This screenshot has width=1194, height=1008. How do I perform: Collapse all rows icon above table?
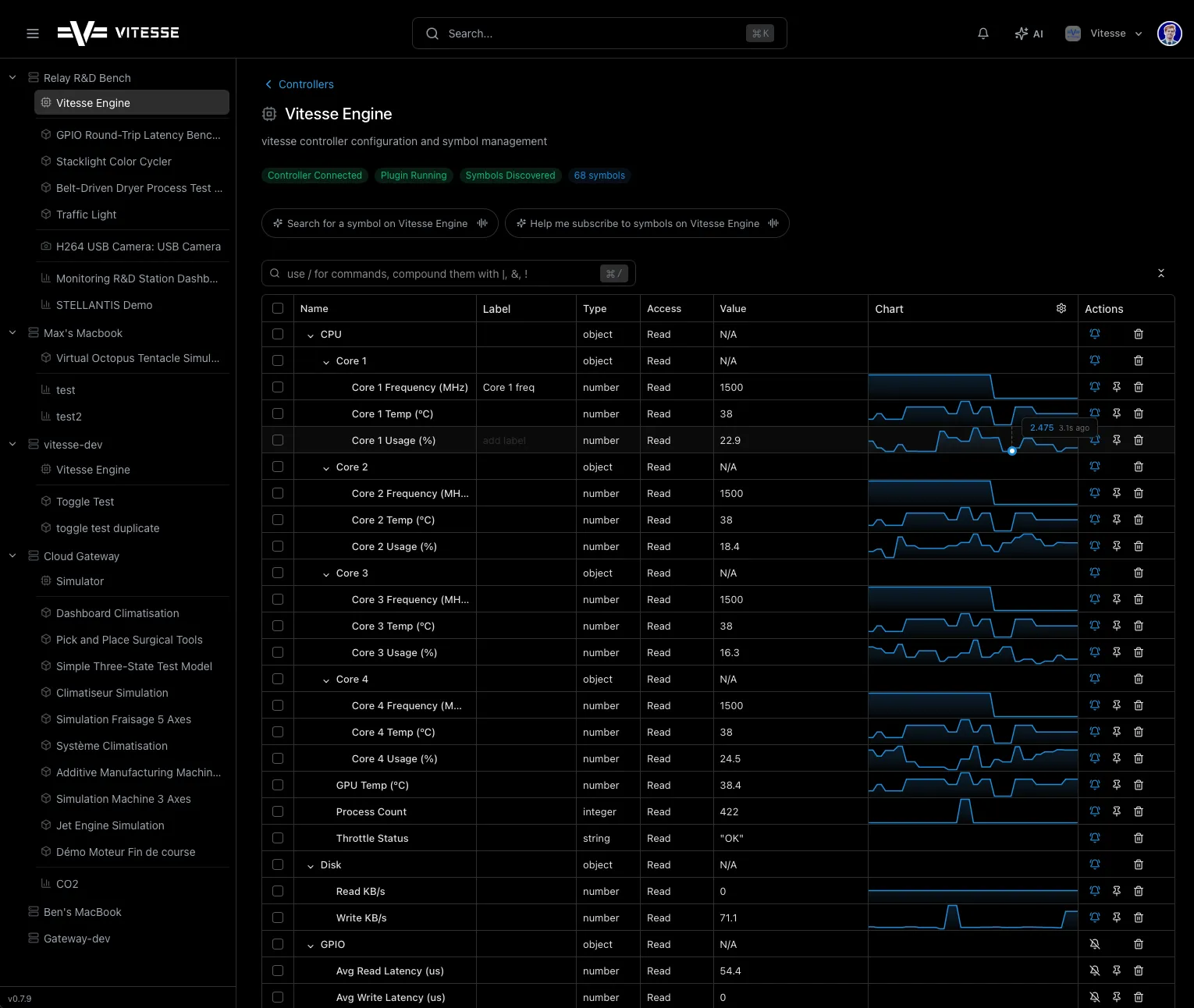[x=1161, y=273]
